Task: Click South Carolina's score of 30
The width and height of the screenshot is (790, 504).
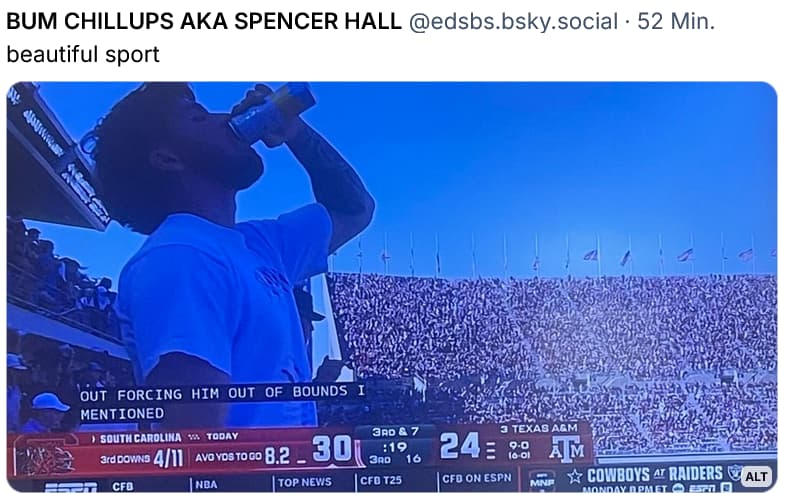Action: click(x=331, y=449)
